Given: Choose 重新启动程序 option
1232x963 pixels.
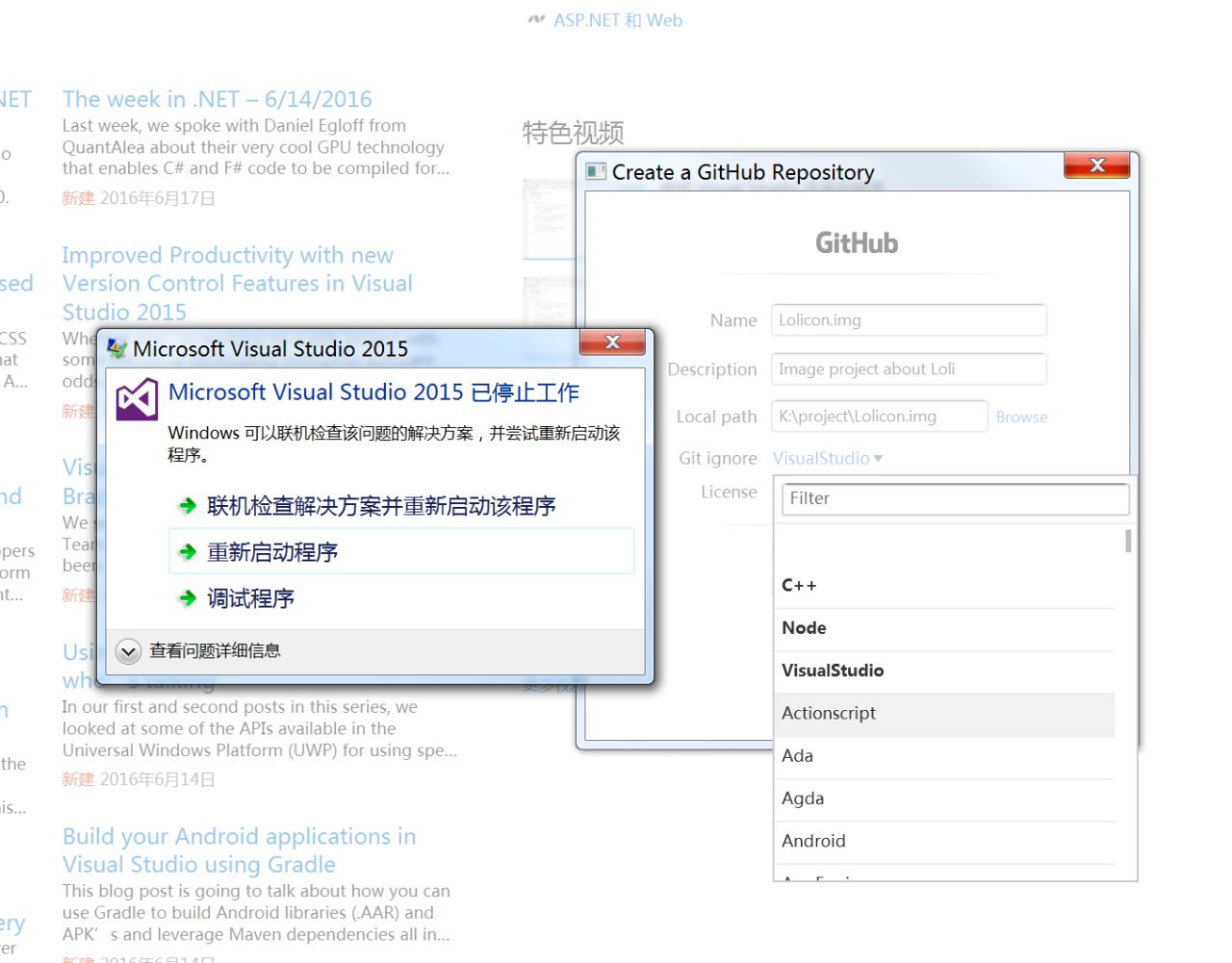Looking at the screenshot, I should tap(401, 551).
